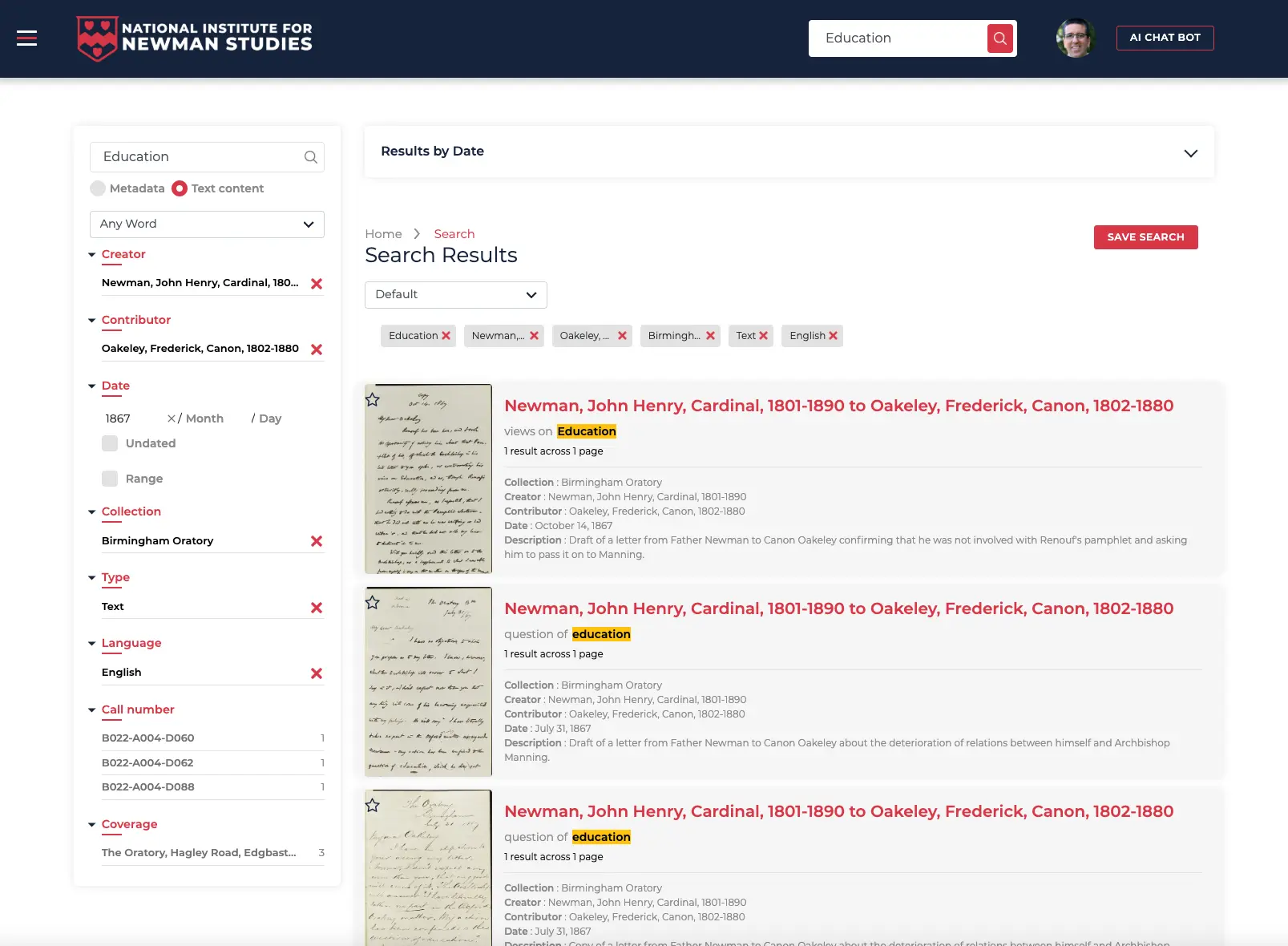
Task: Open the user profile avatar
Action: pos(1075,38)
